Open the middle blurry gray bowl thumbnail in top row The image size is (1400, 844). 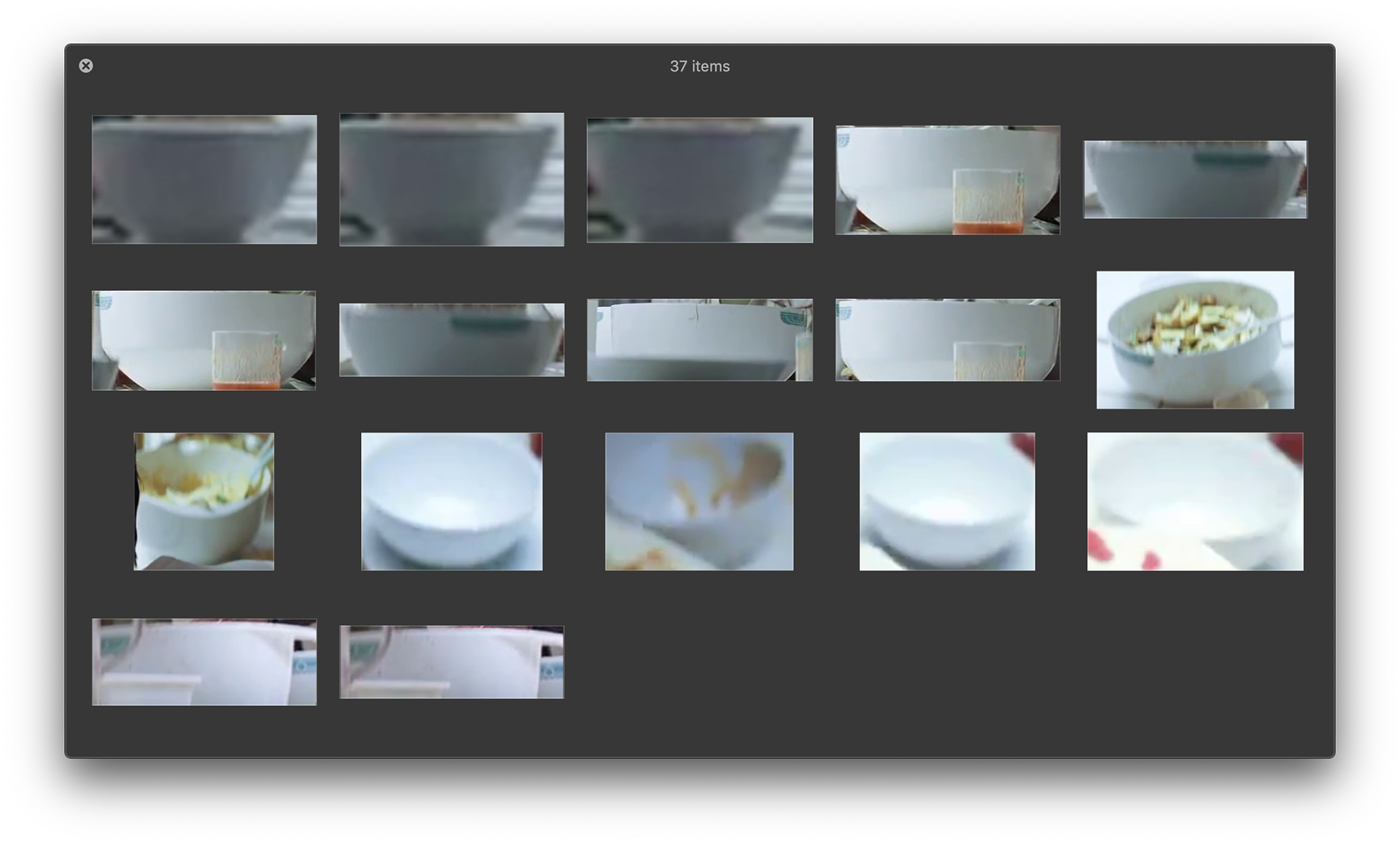pyautogui.click(x=451, y=179)
